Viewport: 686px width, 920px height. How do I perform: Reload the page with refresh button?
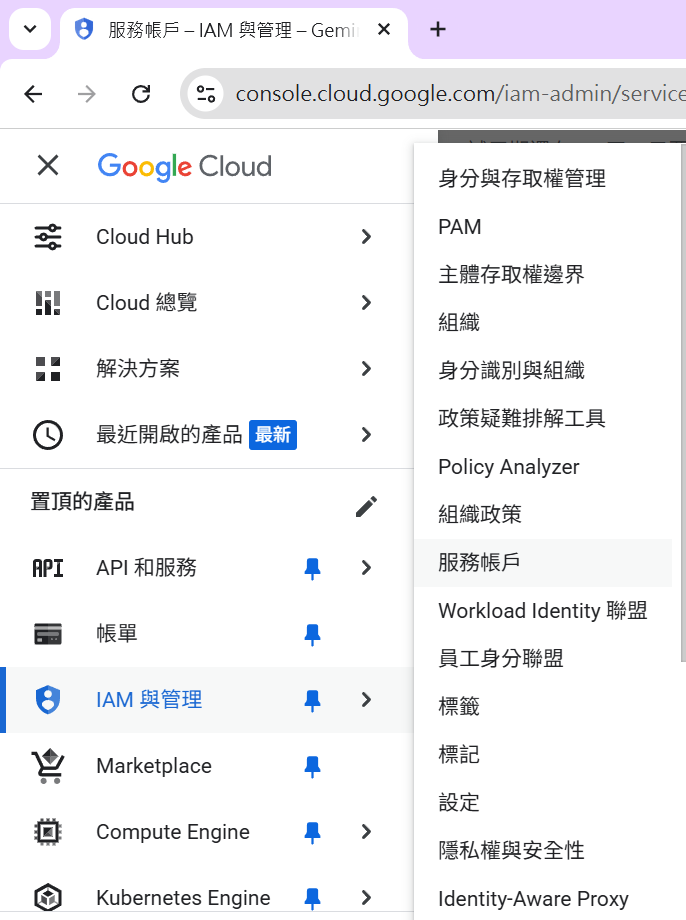click(x=141, y=94)
